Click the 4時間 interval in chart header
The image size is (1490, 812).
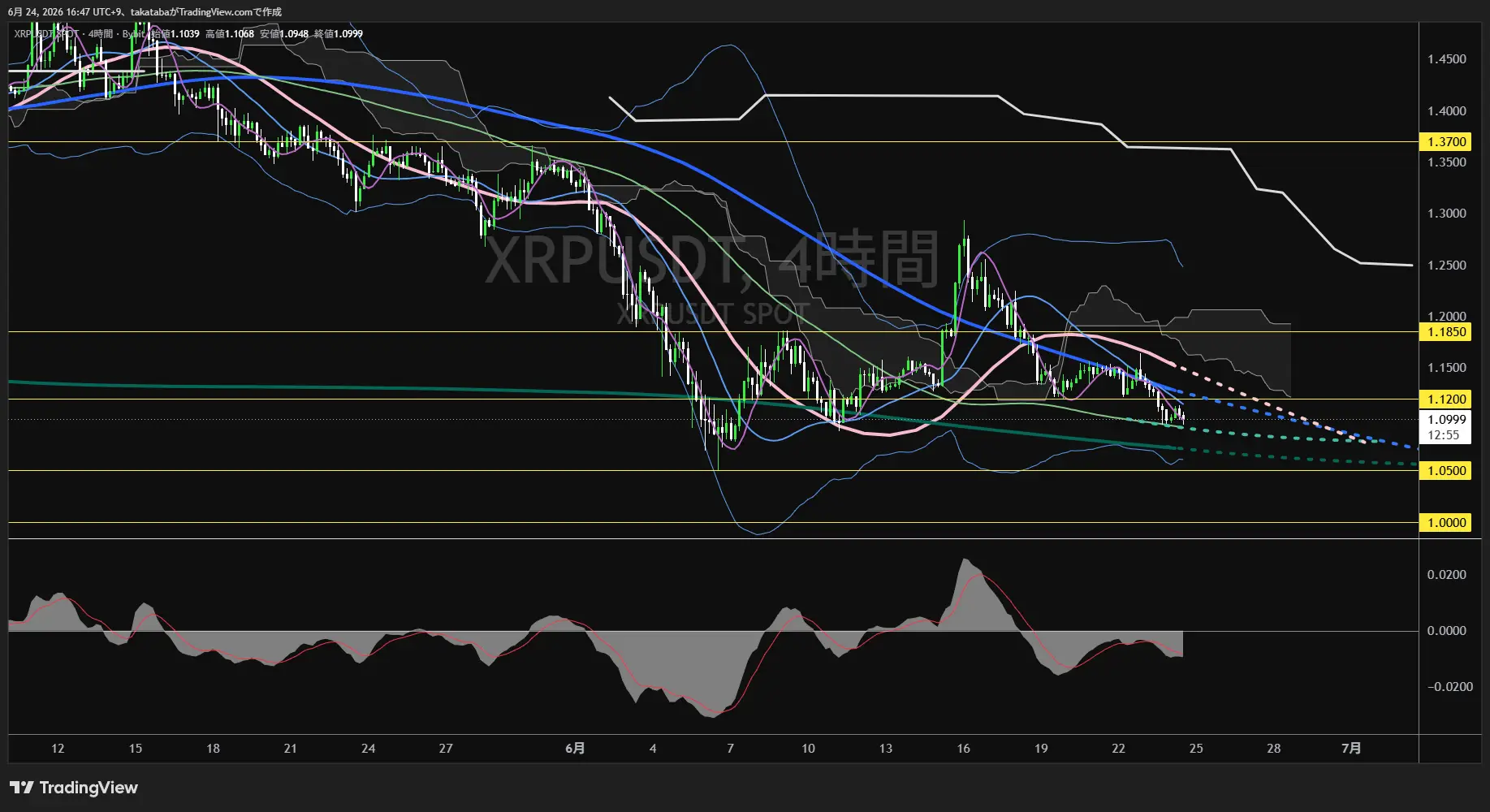101,34
